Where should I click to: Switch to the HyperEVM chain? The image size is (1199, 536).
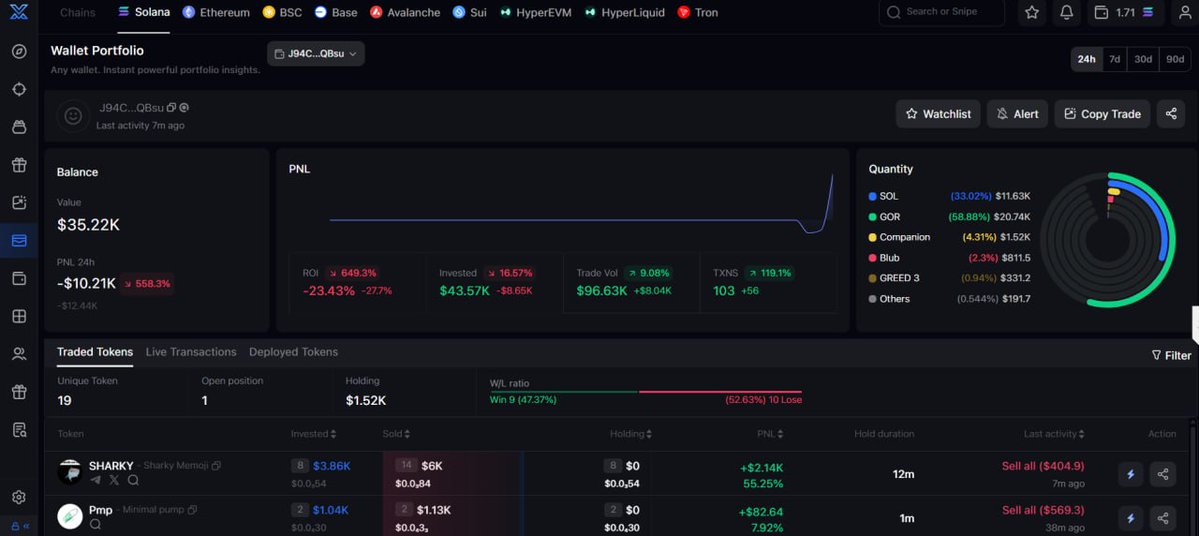point(535,13)
